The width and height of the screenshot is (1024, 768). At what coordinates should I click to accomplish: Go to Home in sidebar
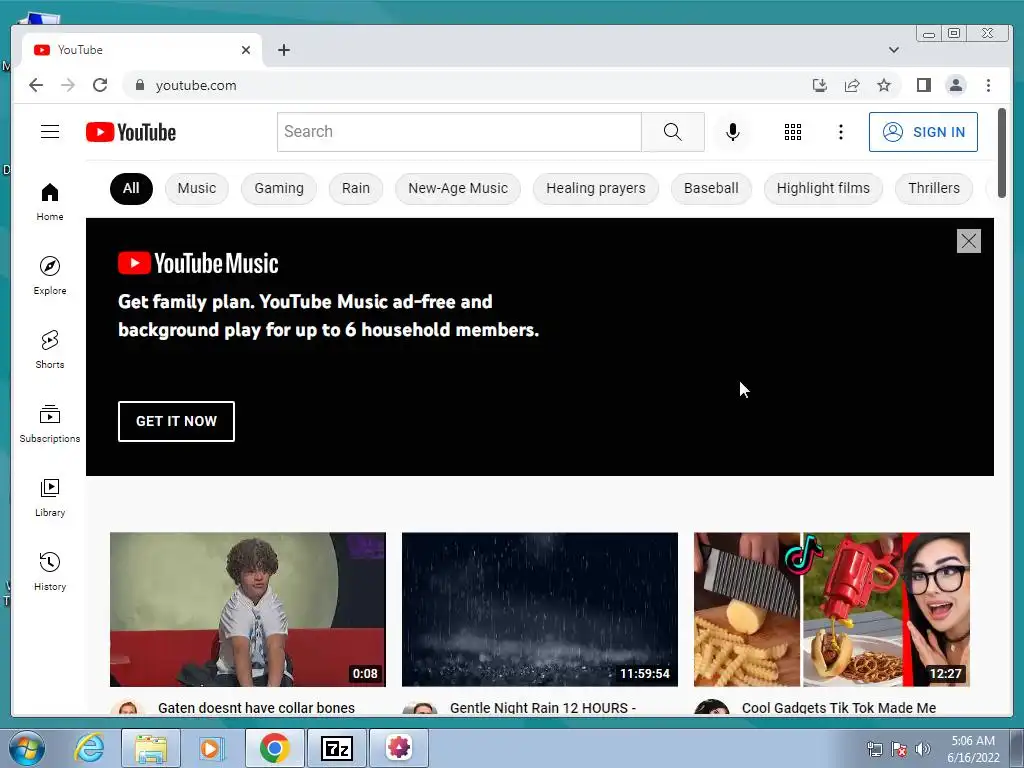point(50,202)
